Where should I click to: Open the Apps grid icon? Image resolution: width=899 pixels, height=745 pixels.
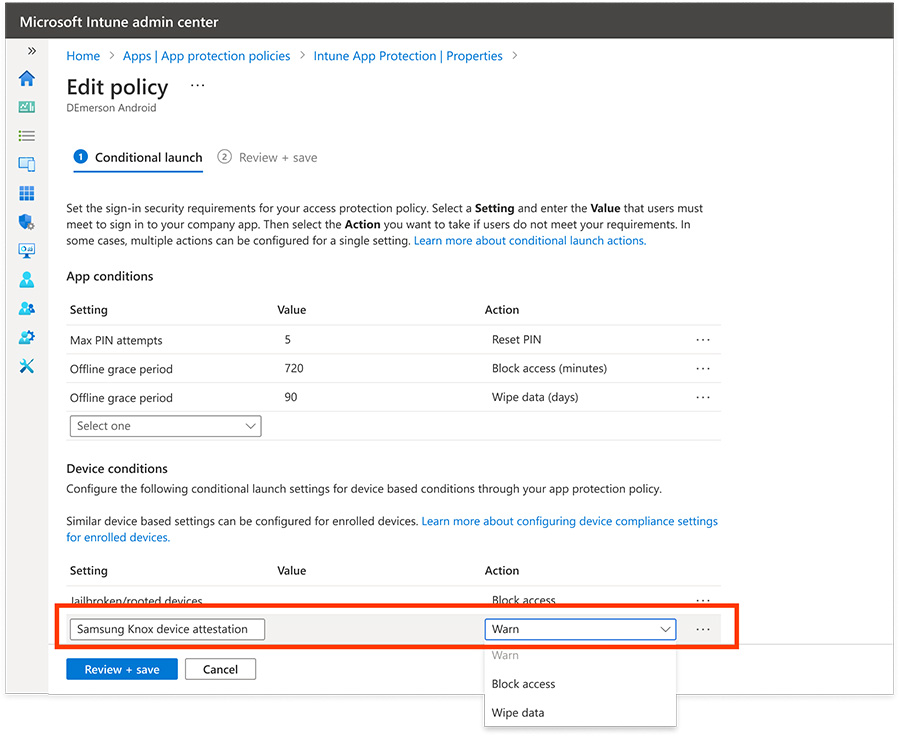(26, 193)
